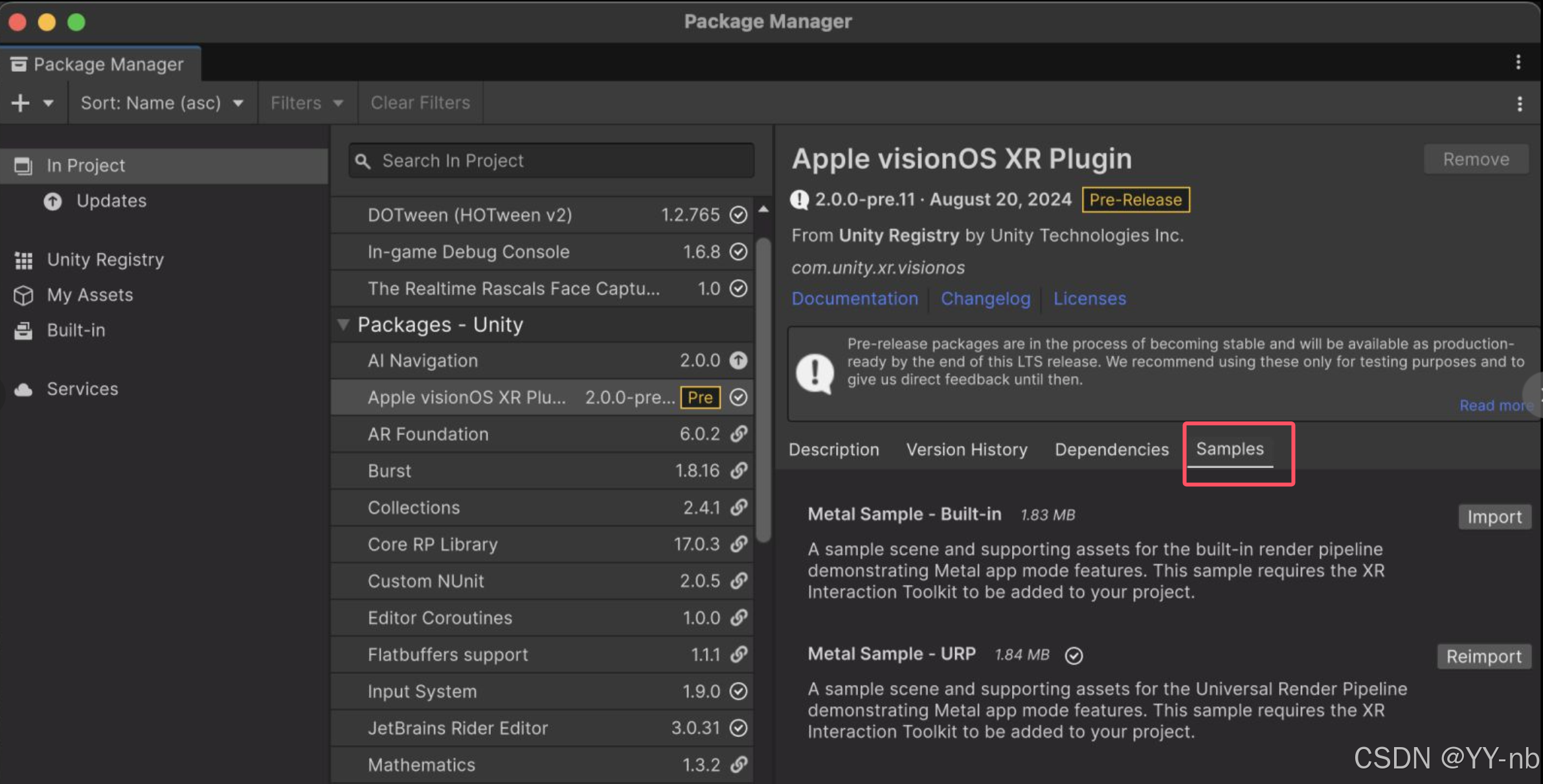Select the Apple visionOS XR Plugin list row

coord(543,398)
